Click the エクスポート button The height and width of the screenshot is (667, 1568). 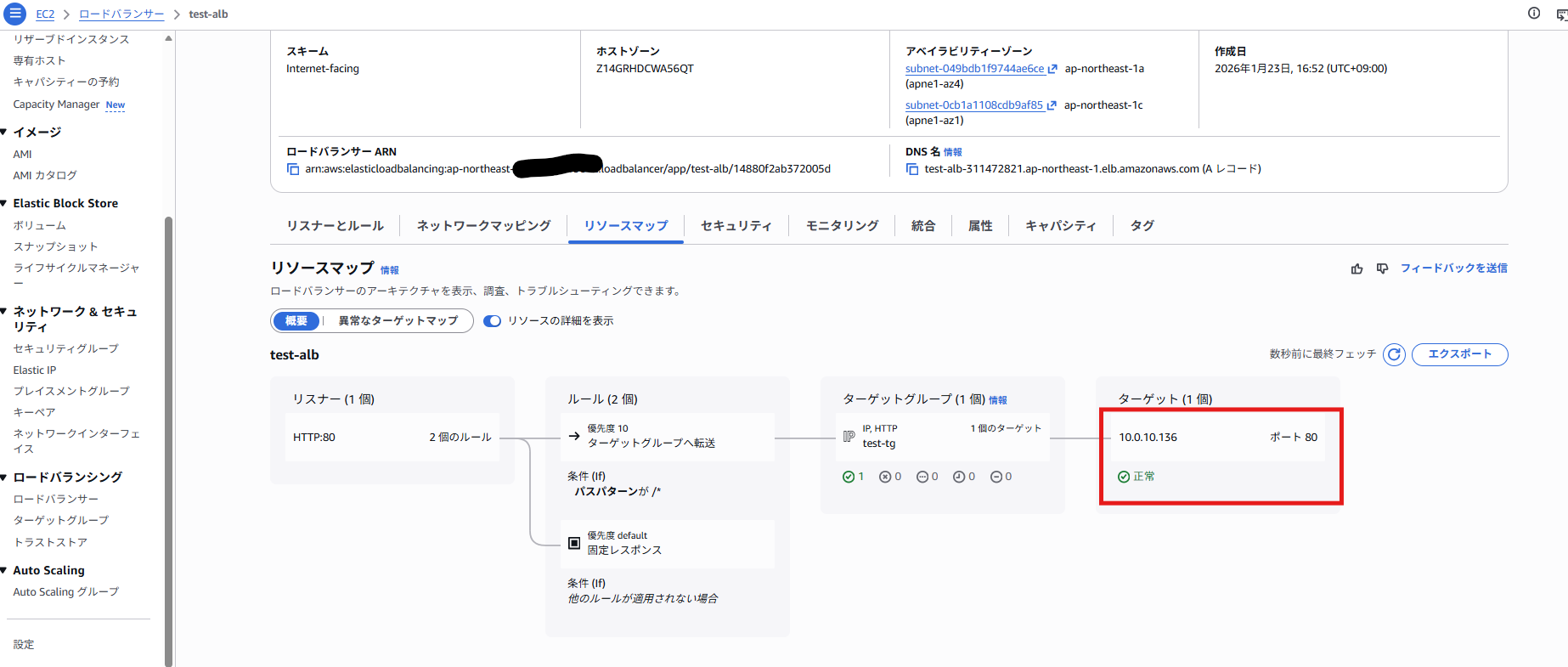pos(1459,354)
